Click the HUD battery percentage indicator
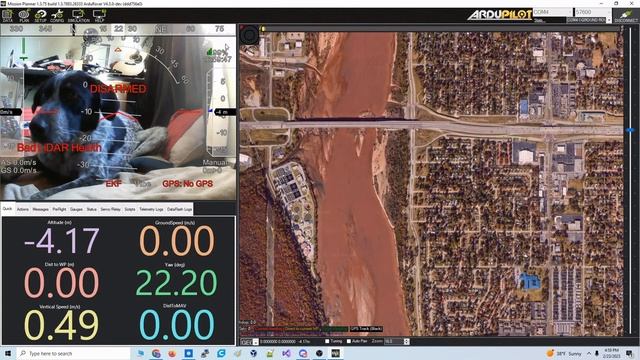The image size is (640, 360). point(218,52)
